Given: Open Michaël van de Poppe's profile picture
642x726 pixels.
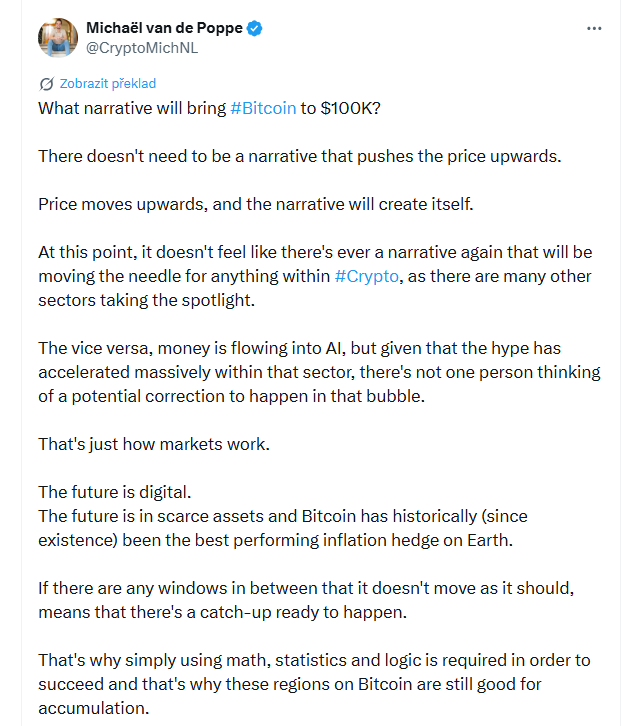Looking at the screenshot, I should (58, 38).
